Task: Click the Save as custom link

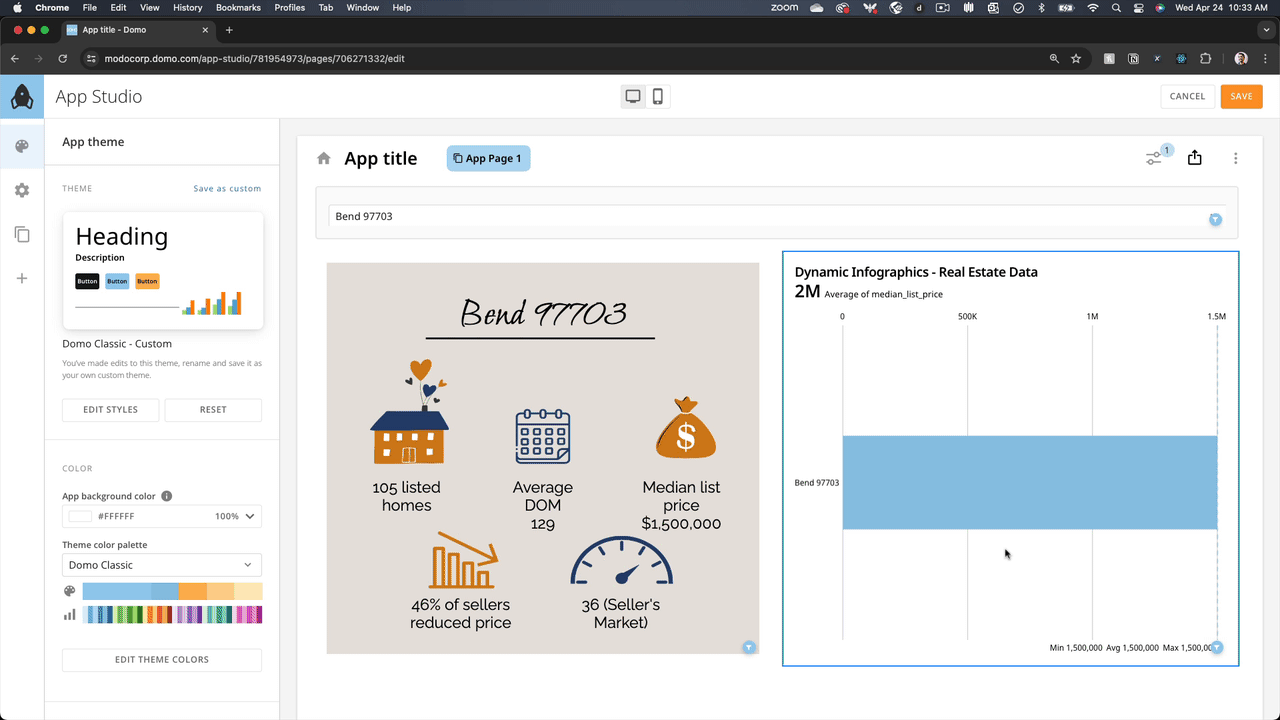Action: (x=227, y=188)
